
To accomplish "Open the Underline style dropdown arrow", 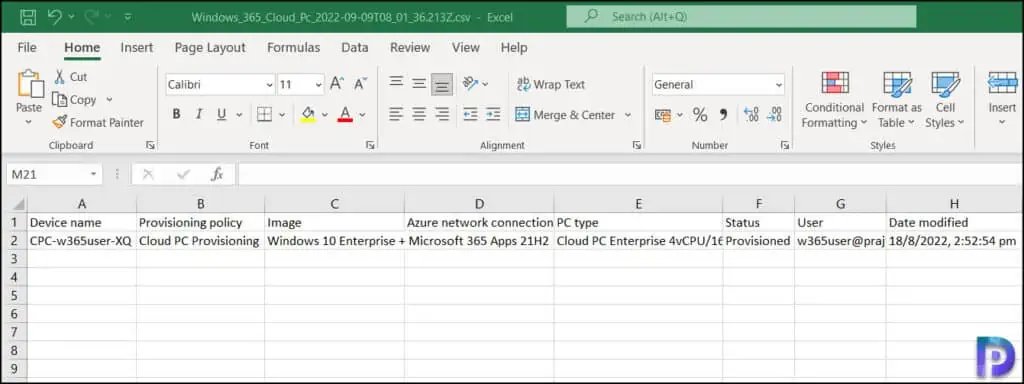I will (239, 115).
